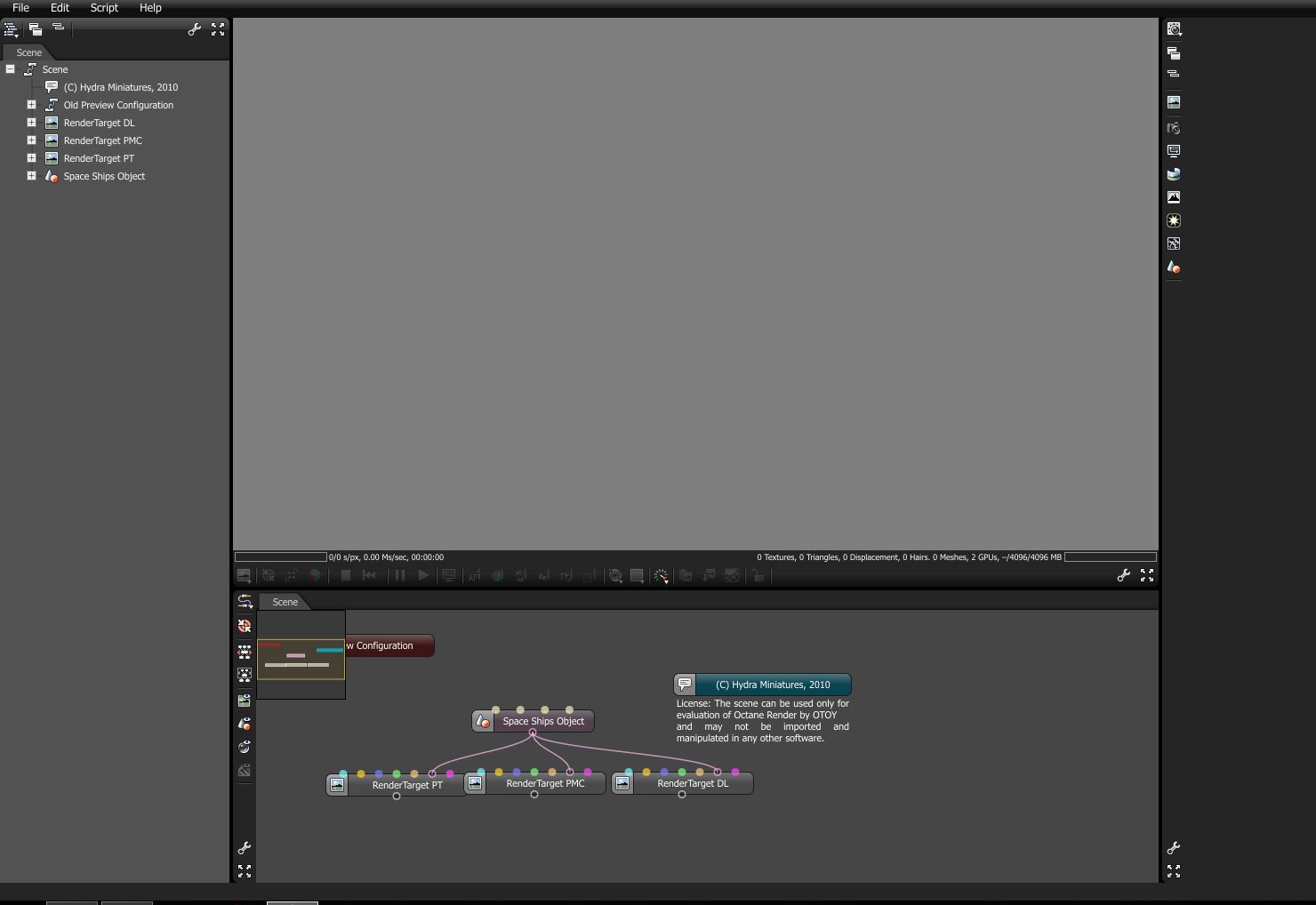Click the camera node icon in the right sidebar

tap(1174, 128)
